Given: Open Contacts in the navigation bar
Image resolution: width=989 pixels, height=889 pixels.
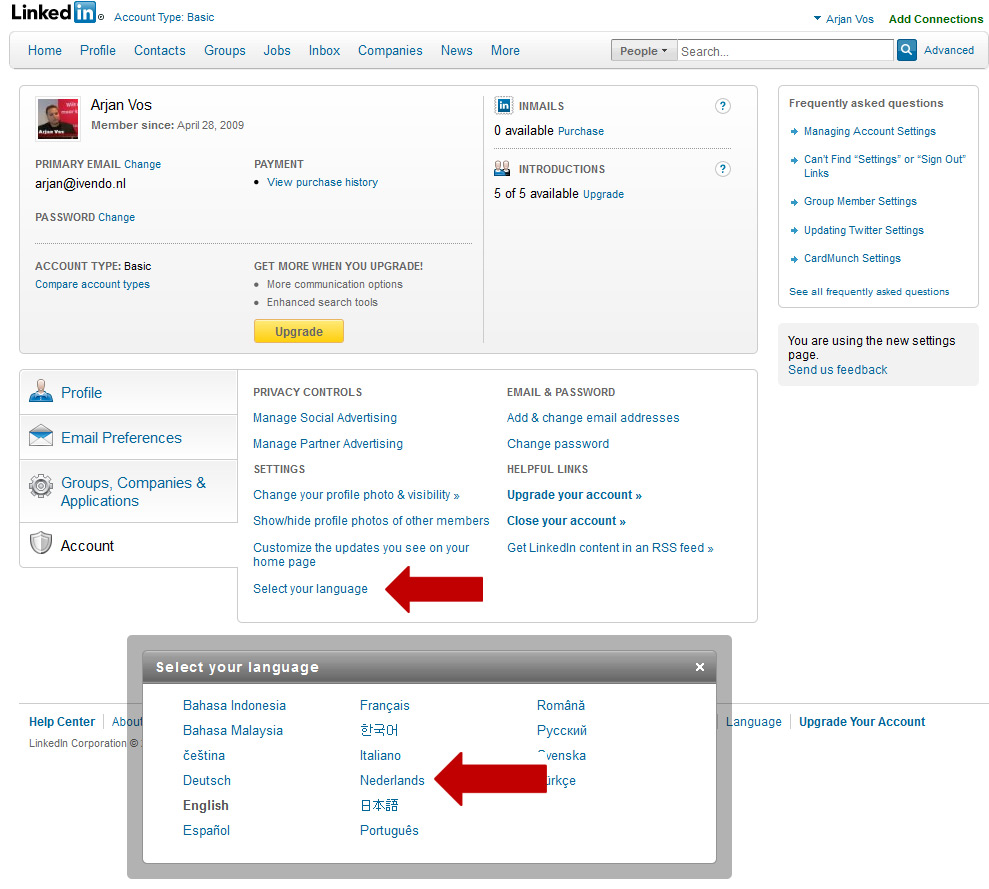Looking at the screenshot, I should (160, 50).
